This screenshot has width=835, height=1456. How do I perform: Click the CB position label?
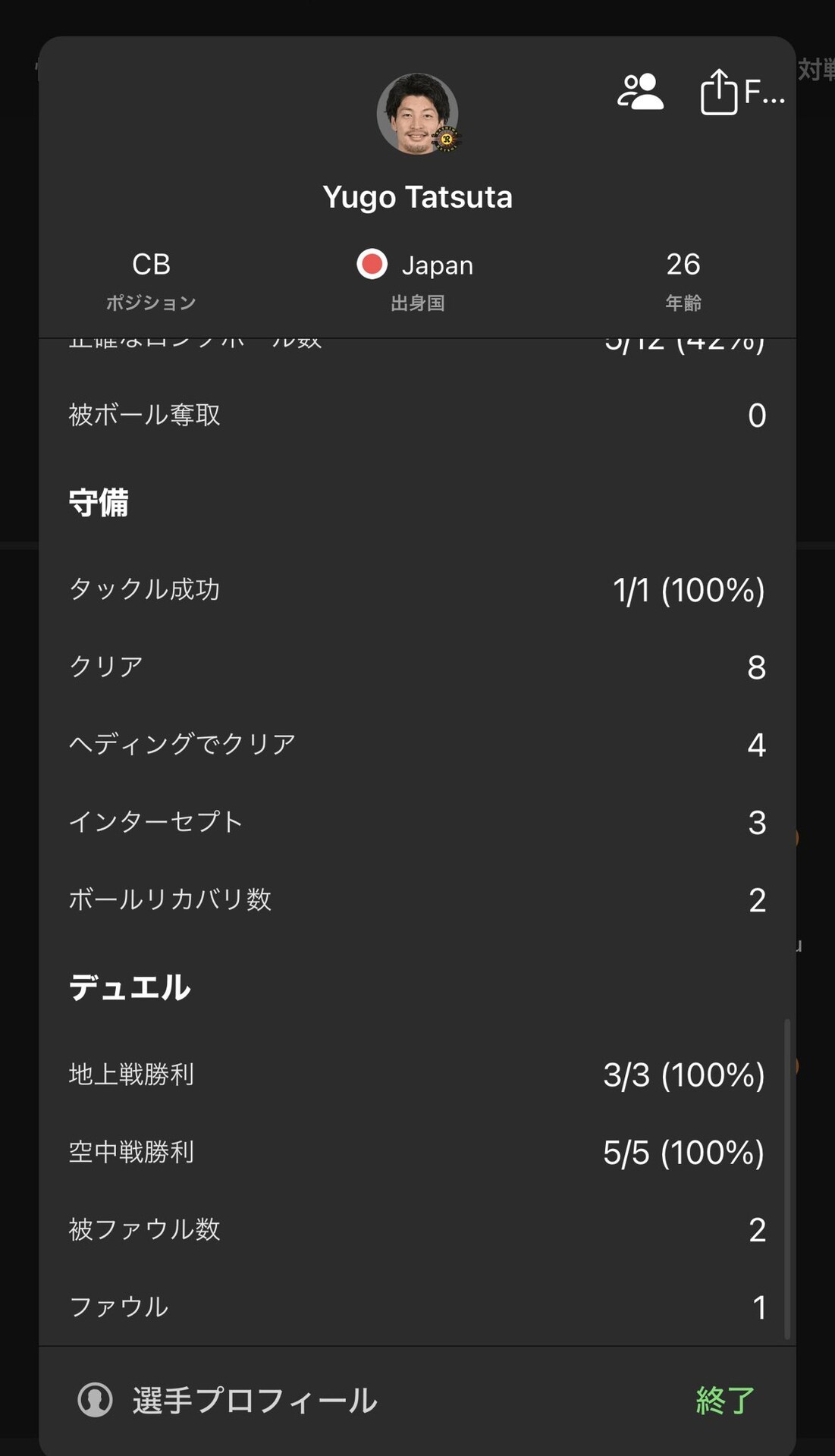point(151,265)
